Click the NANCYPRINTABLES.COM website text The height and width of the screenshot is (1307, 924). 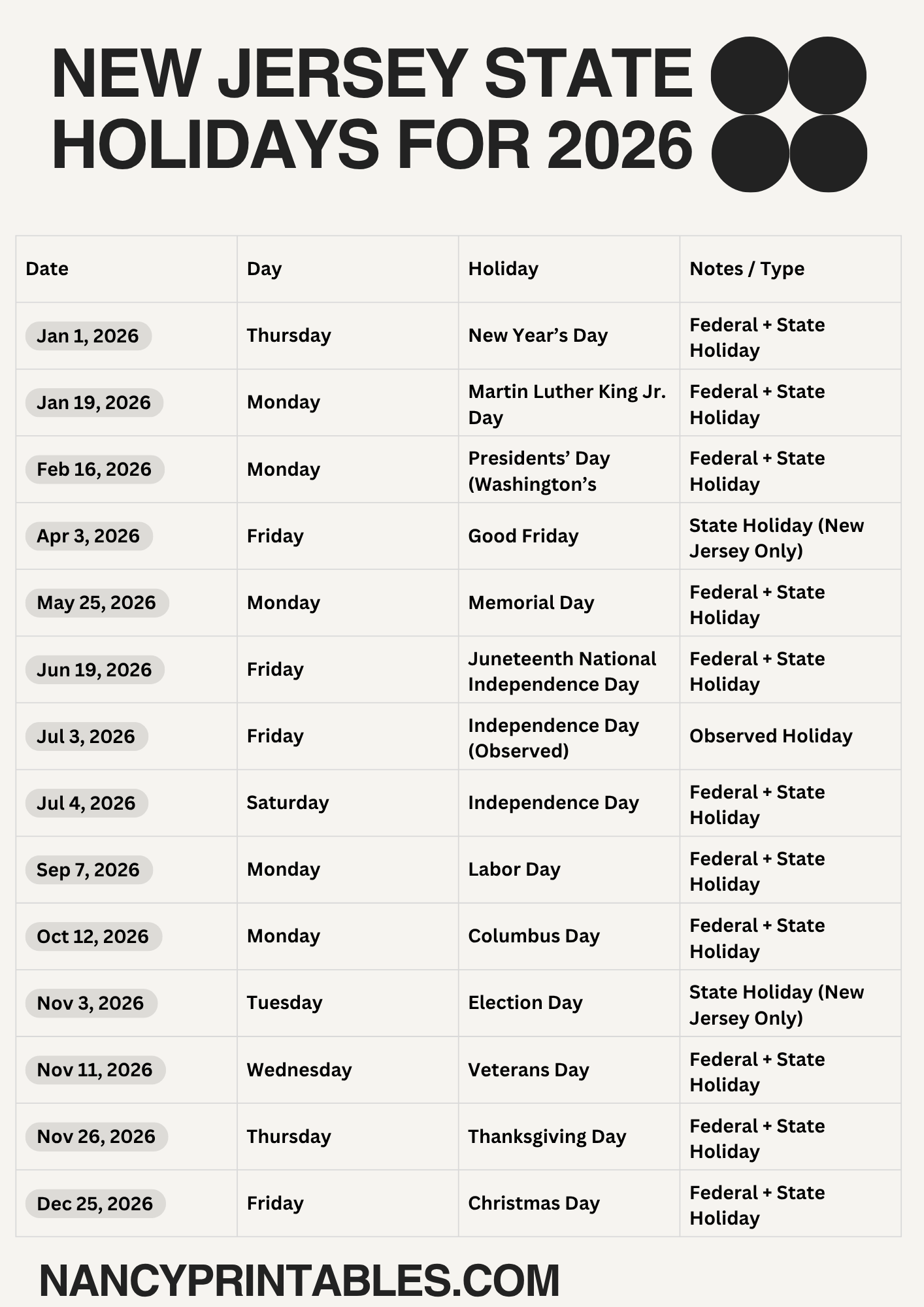click(x=299, y=1280)
